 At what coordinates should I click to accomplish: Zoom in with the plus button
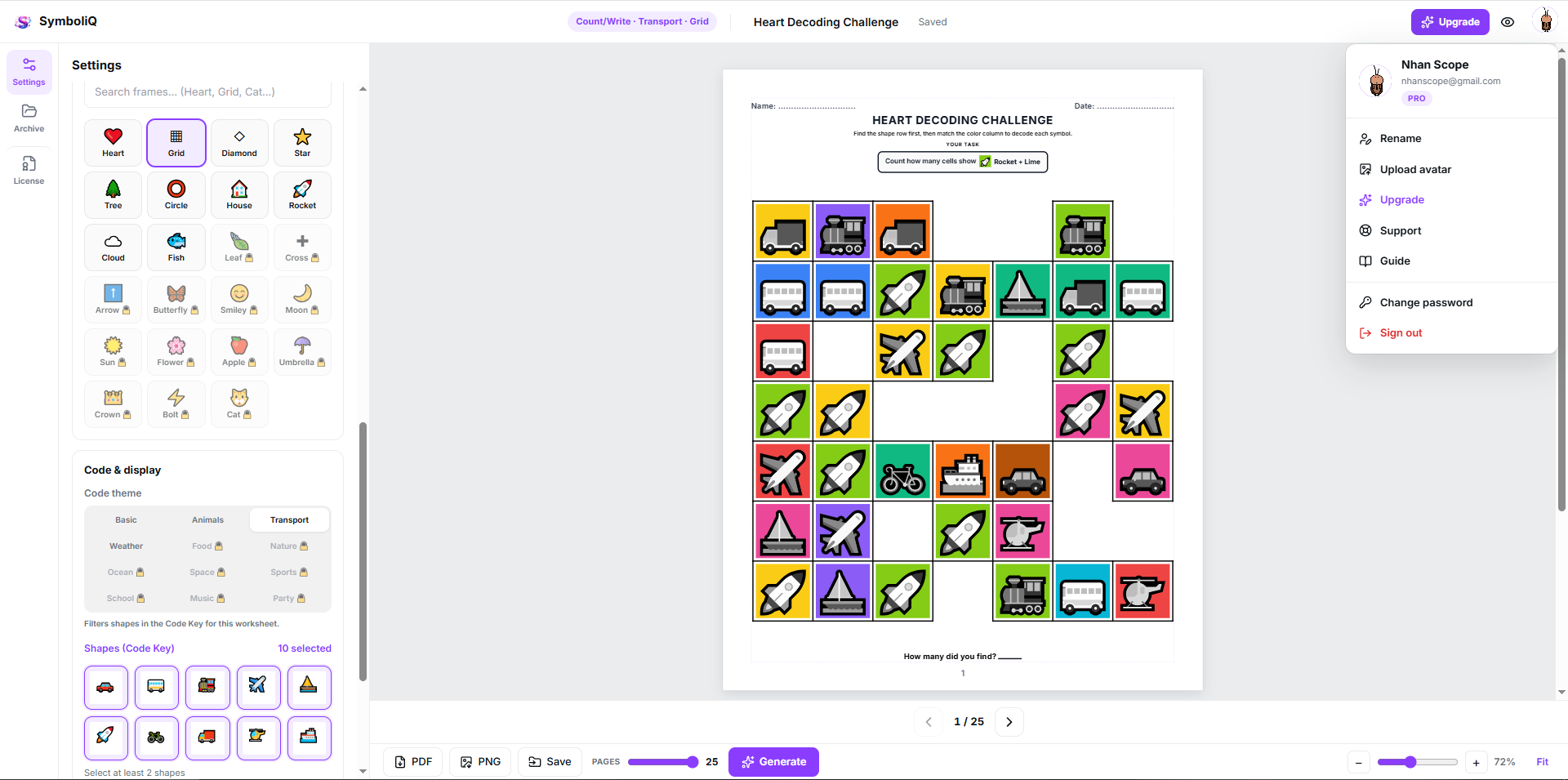[x=1476, y=763]
